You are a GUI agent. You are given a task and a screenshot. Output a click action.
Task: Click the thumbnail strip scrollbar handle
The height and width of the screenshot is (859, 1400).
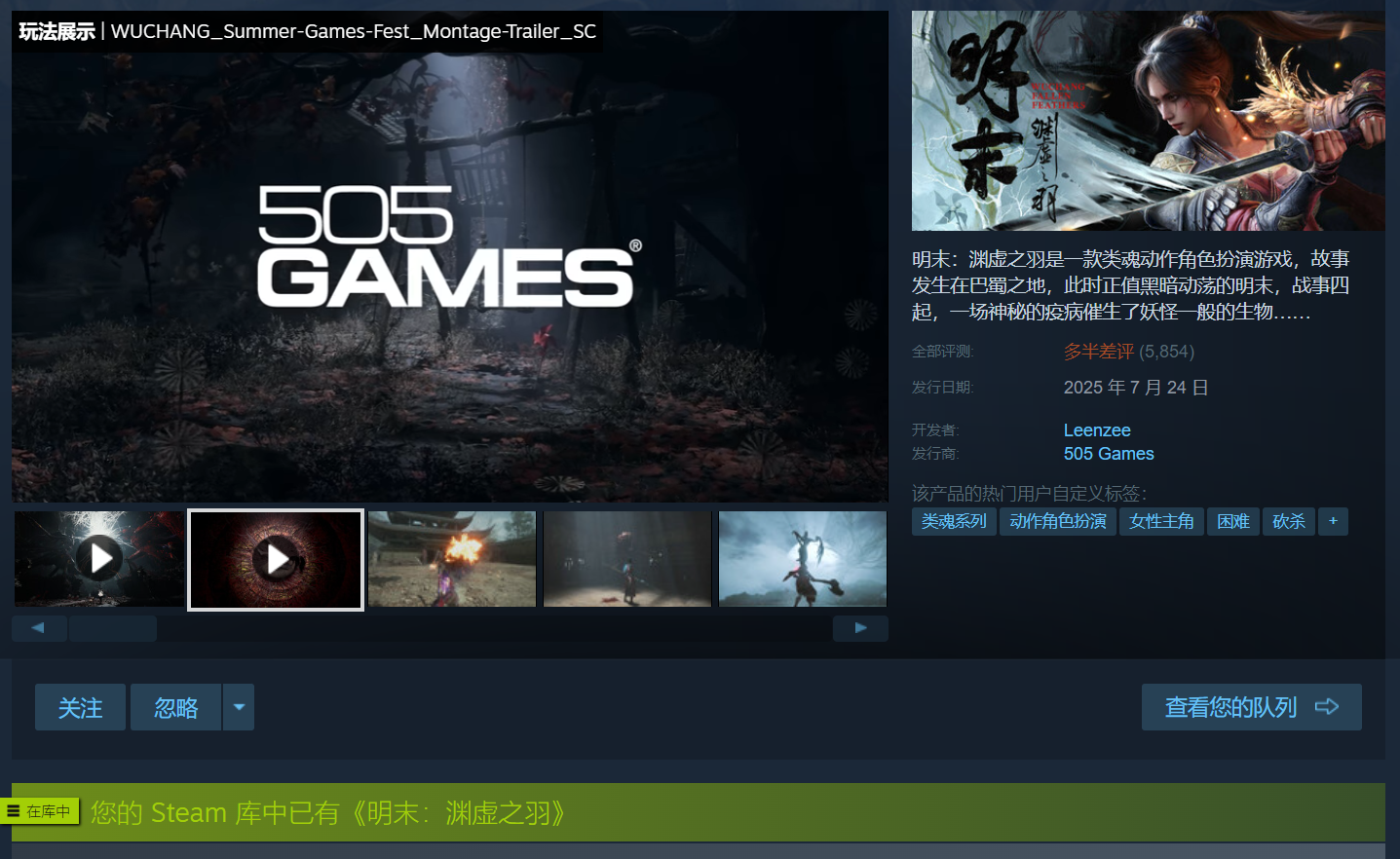(x=113, y=628)
